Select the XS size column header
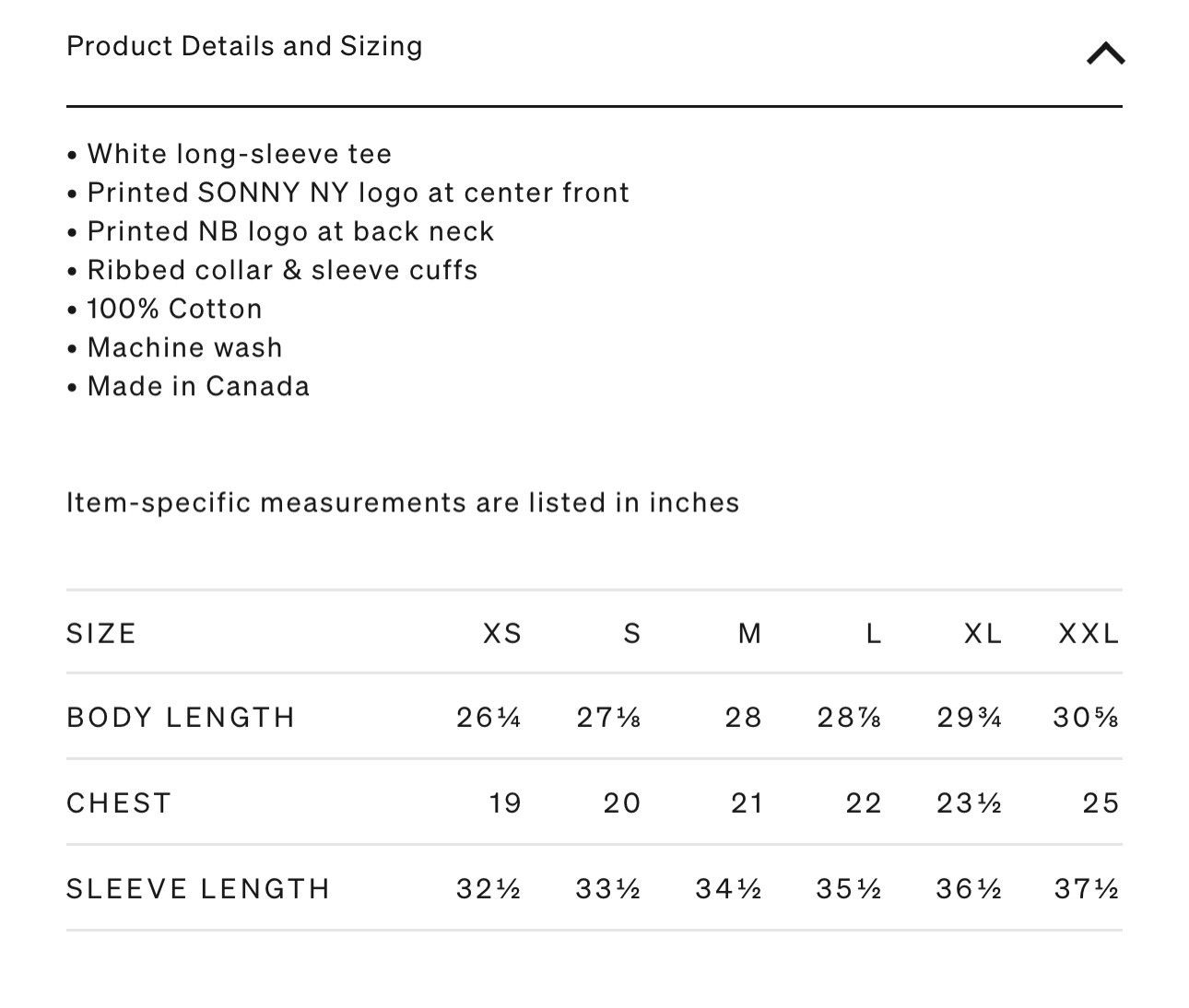 [x=502, y=633]
